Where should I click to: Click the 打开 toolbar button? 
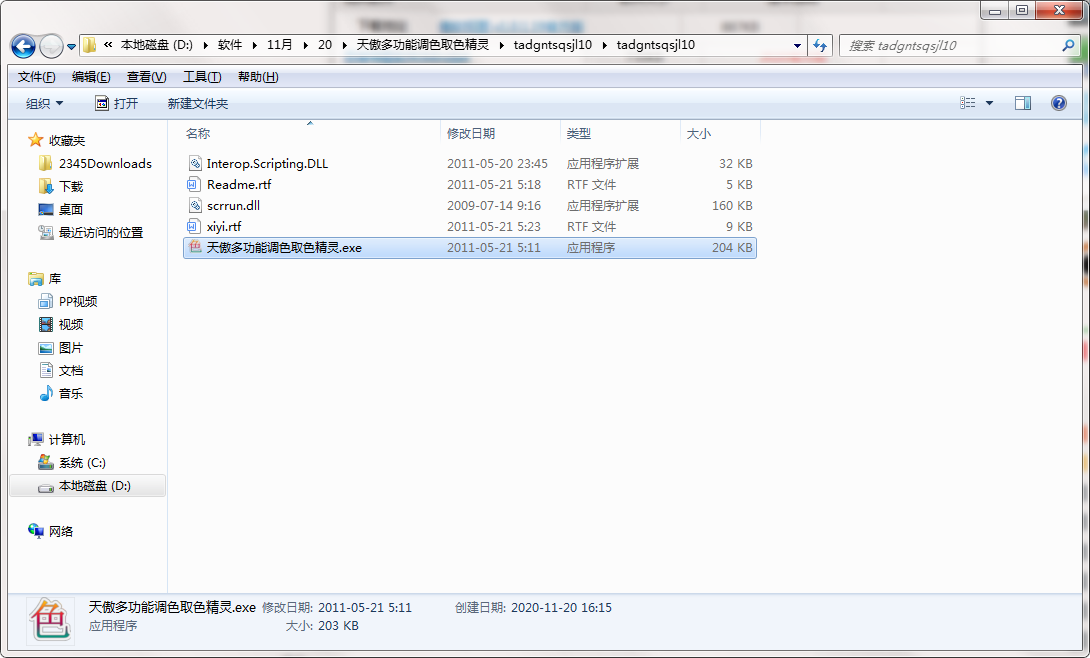click(x=117, y=104)
